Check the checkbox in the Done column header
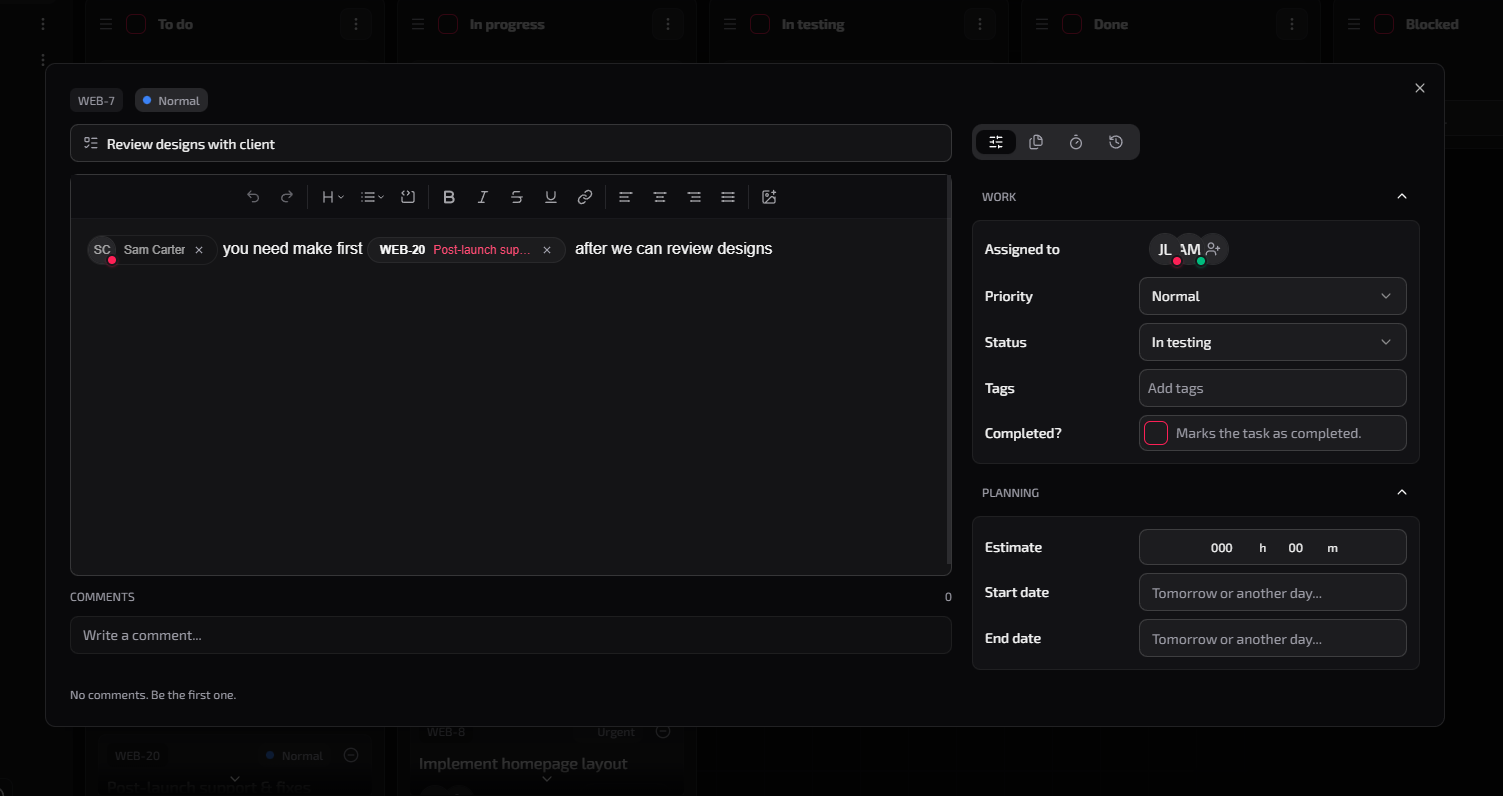 (x=1072, y=23)
